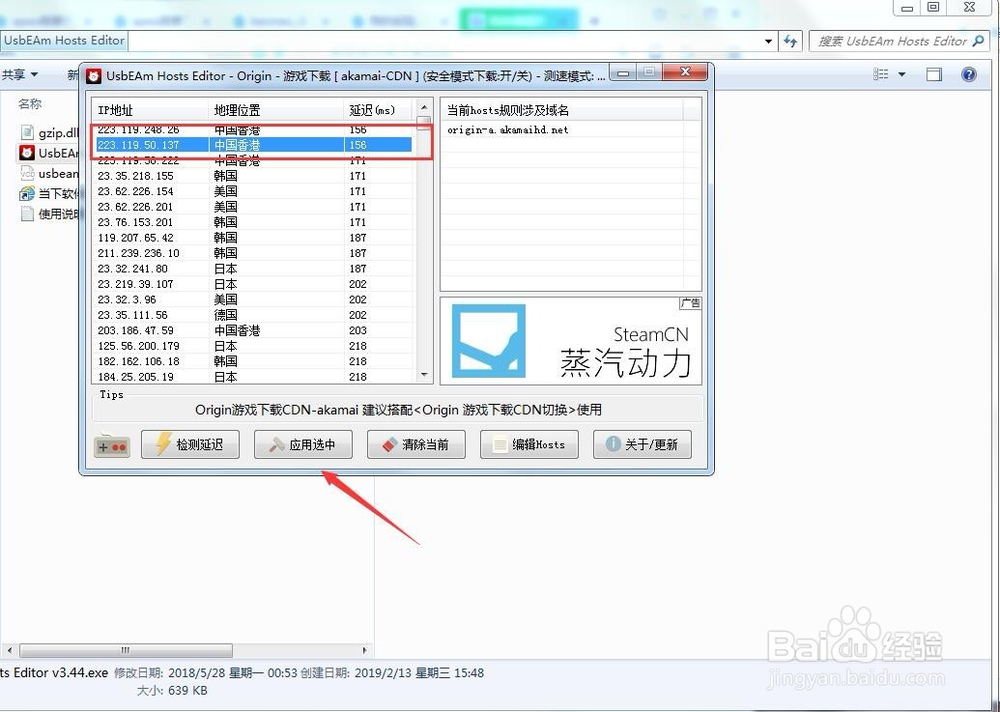This screenshot has height=712, width=1000.
Task: Select IP row 23.219.39.107
Action: [254, 284]
